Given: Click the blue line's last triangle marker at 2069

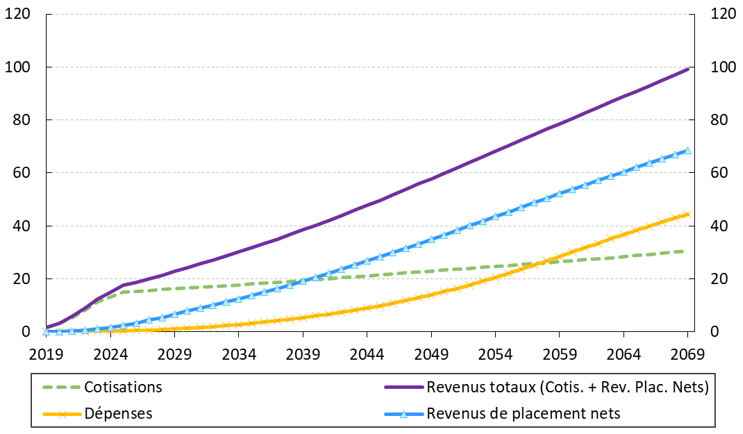Looking at the screenshot, I should (x=688, y=151).
